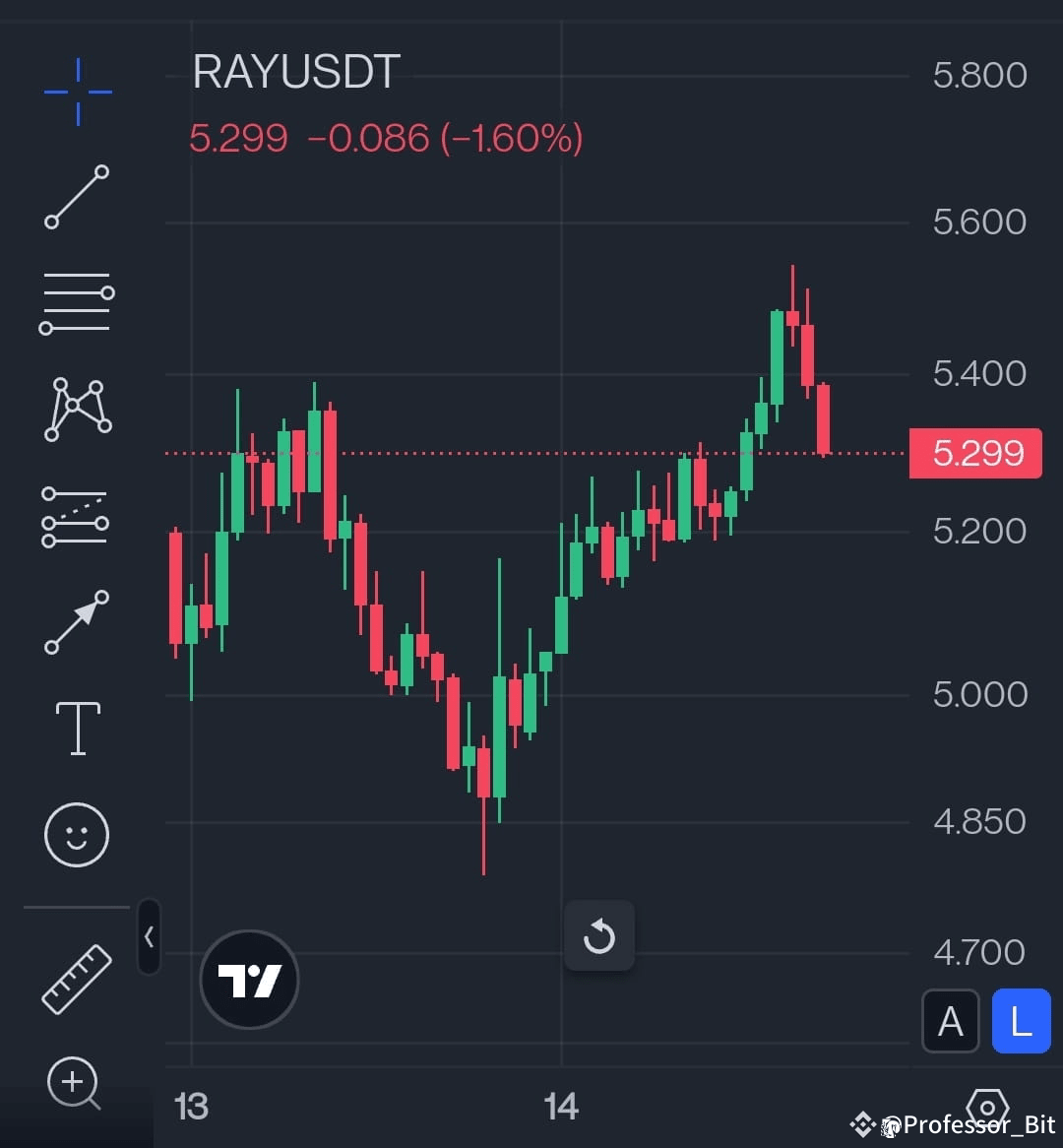Click the 5.299 current price label

click(974, 453)
